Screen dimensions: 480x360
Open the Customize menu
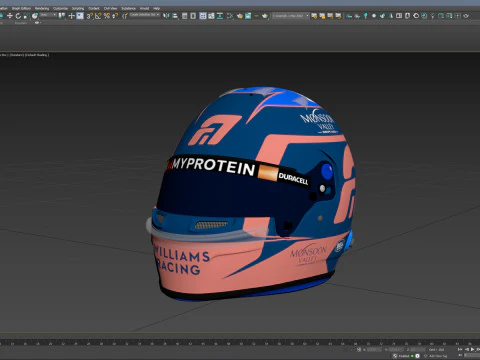click(x=60, y=8)
